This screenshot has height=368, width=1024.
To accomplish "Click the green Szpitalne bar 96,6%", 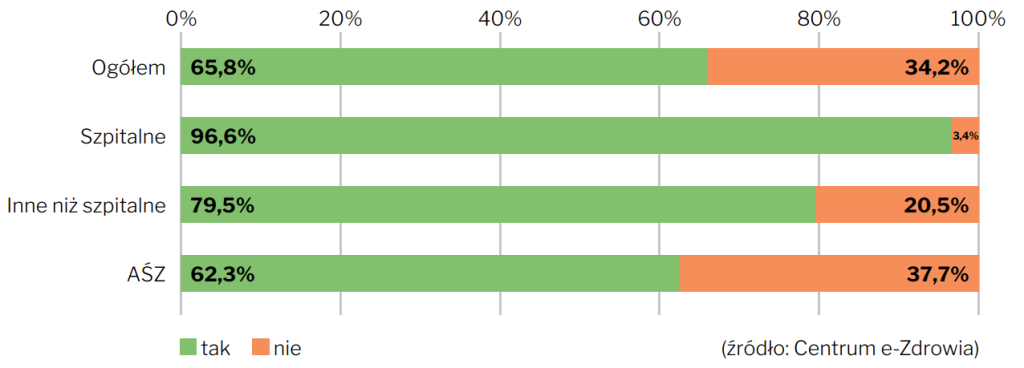I will pyautogui.click(x=566, y=136).
